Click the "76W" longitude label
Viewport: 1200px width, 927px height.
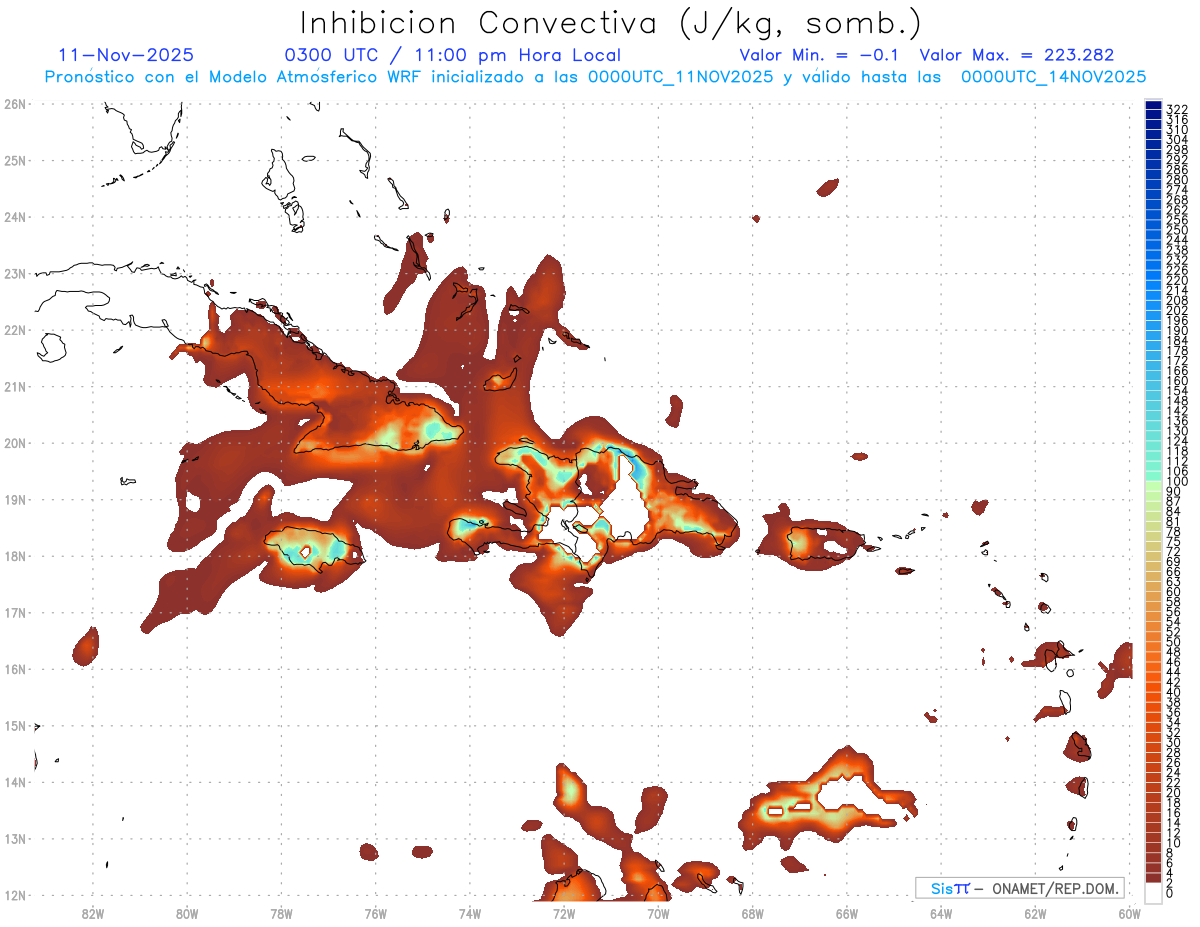375,913
